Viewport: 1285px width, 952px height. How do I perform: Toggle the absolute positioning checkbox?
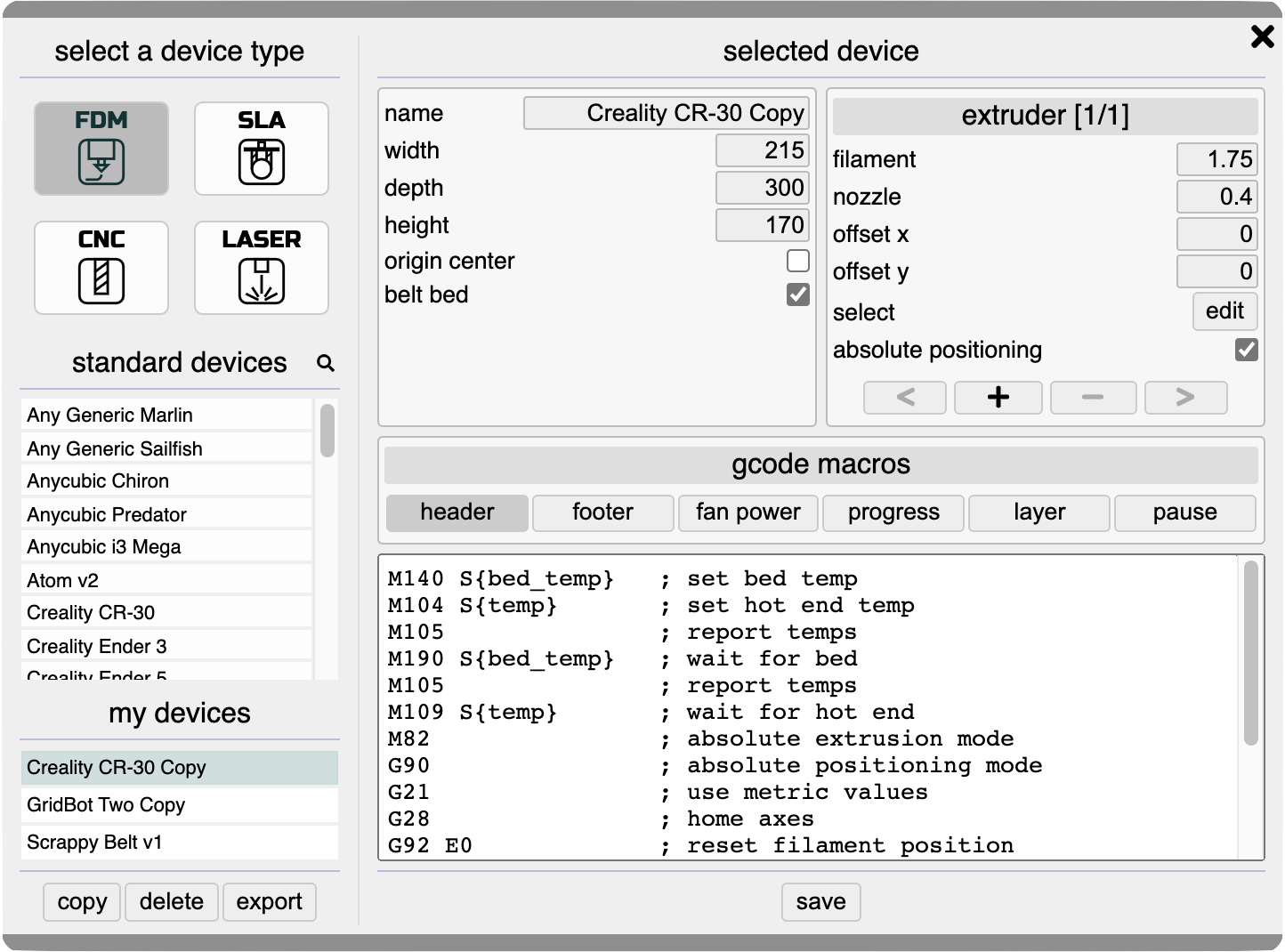tap(1247, 350)
